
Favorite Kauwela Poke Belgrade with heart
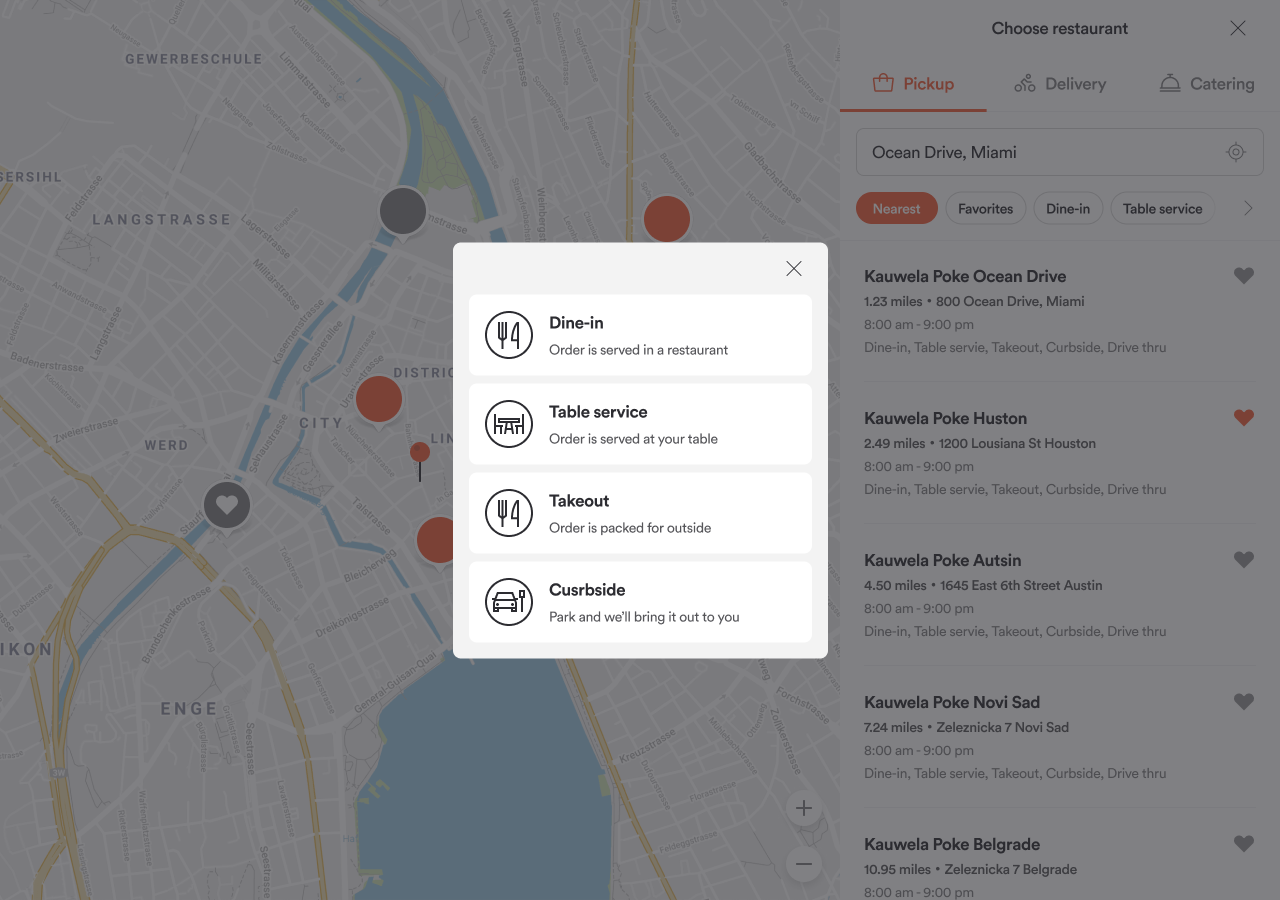[1244, 844]
